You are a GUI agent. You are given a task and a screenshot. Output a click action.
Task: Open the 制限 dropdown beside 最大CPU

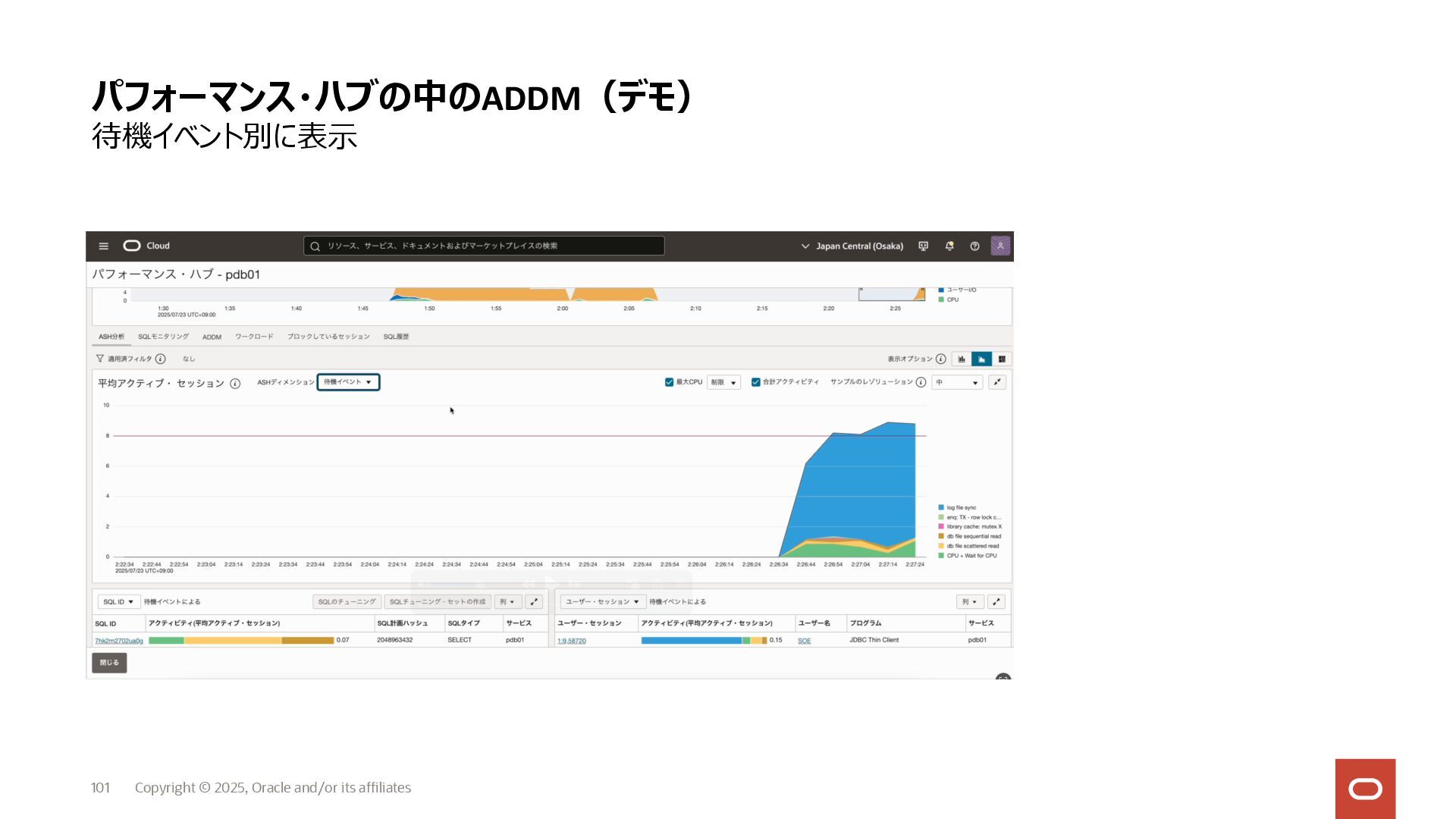point(723,382)
